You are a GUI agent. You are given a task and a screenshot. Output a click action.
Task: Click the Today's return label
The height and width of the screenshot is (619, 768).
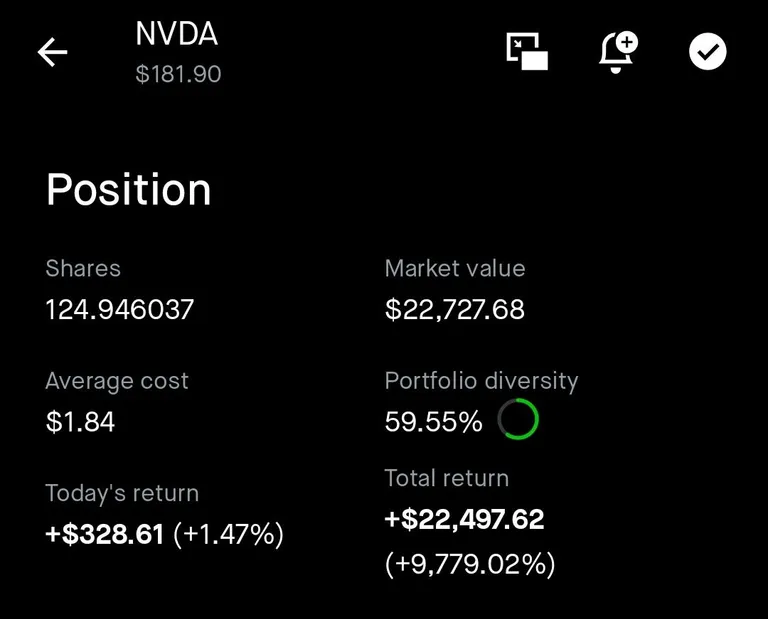[x=122, y=493]
